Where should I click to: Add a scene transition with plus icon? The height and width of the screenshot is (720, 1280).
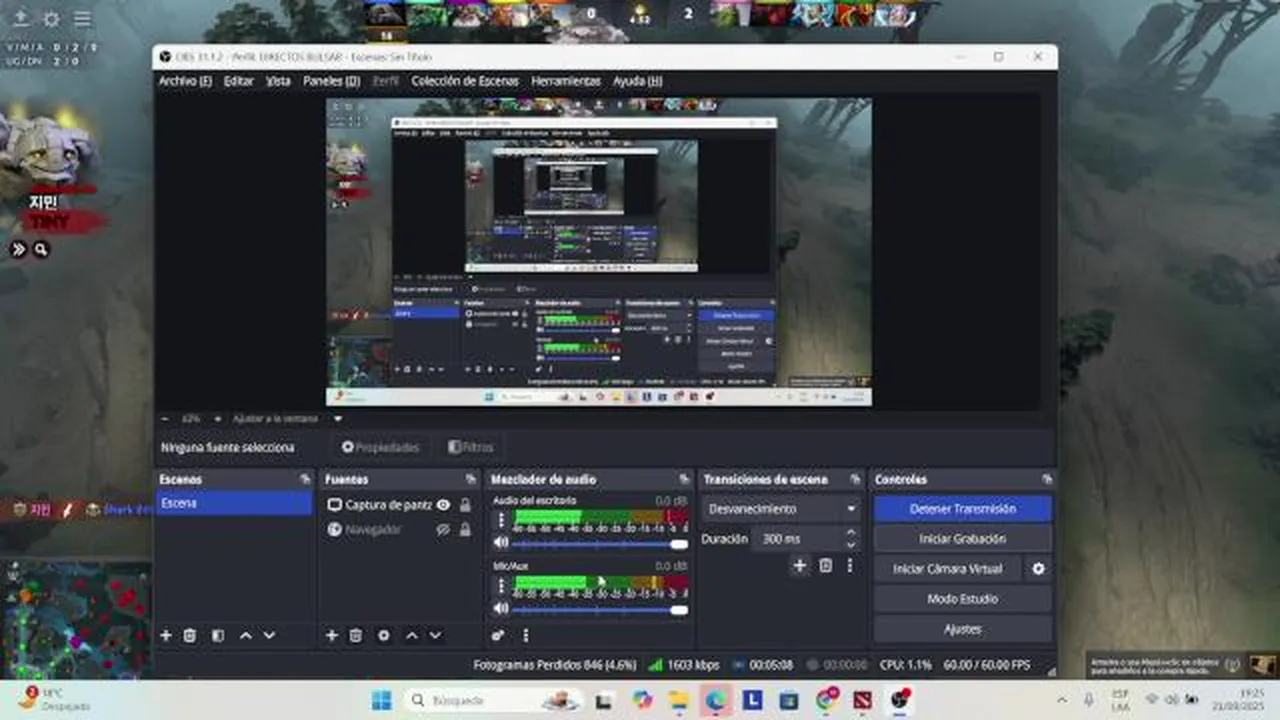[799, 566]
